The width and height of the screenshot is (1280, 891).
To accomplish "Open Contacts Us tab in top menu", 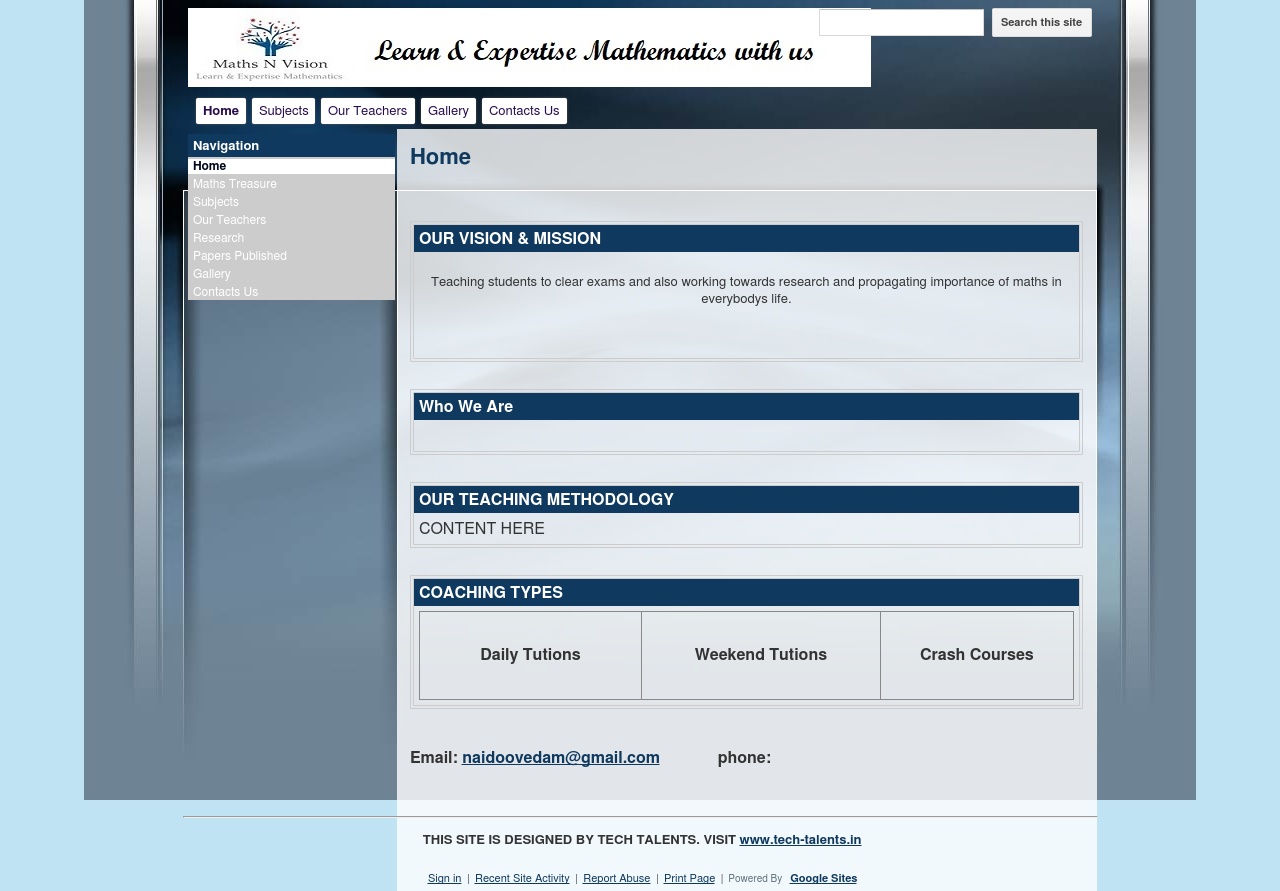I will tap(524, 111).
